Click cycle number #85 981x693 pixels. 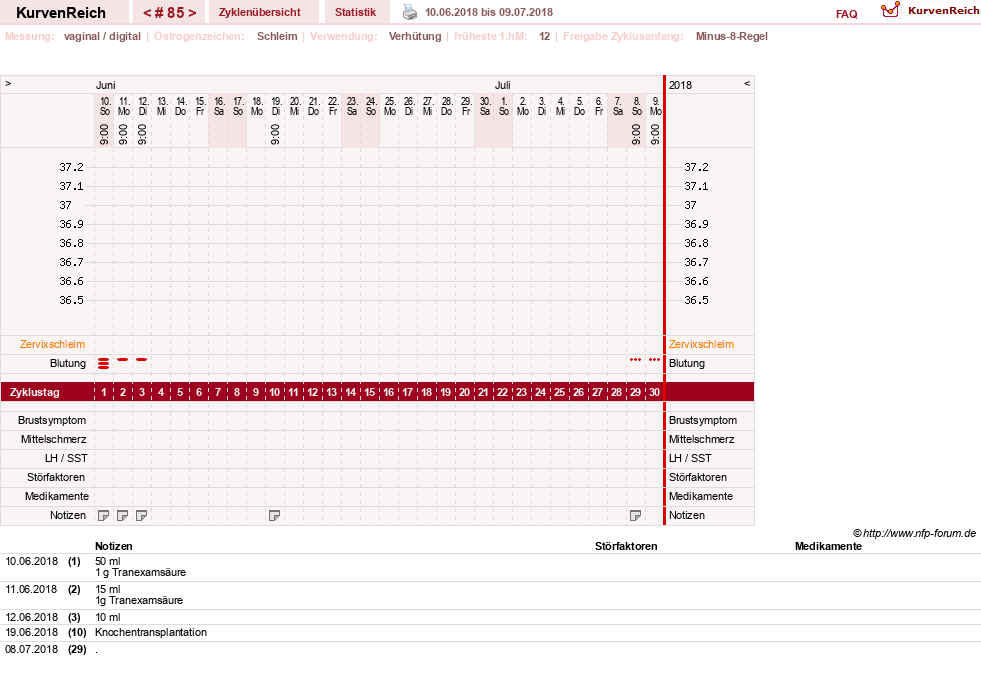point(170,13)
